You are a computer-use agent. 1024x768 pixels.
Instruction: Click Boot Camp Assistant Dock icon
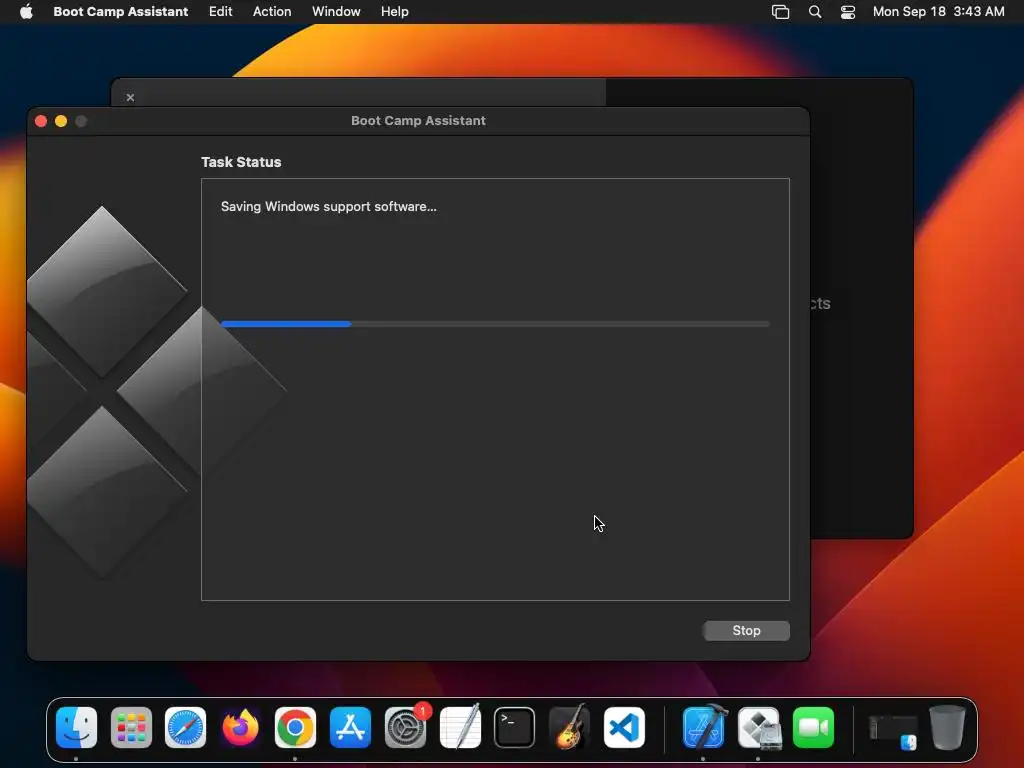tap(759, 727)
